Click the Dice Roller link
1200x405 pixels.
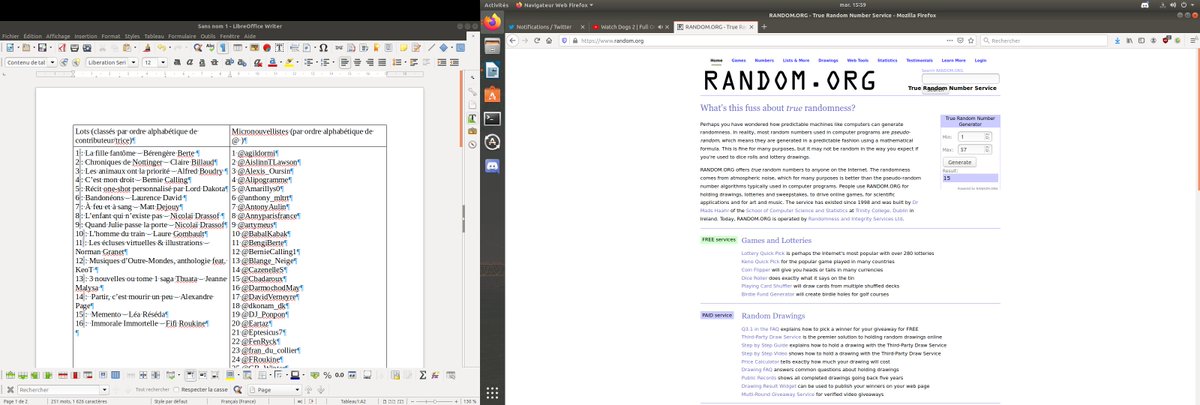pyautogui.click(x=755, y=277)
